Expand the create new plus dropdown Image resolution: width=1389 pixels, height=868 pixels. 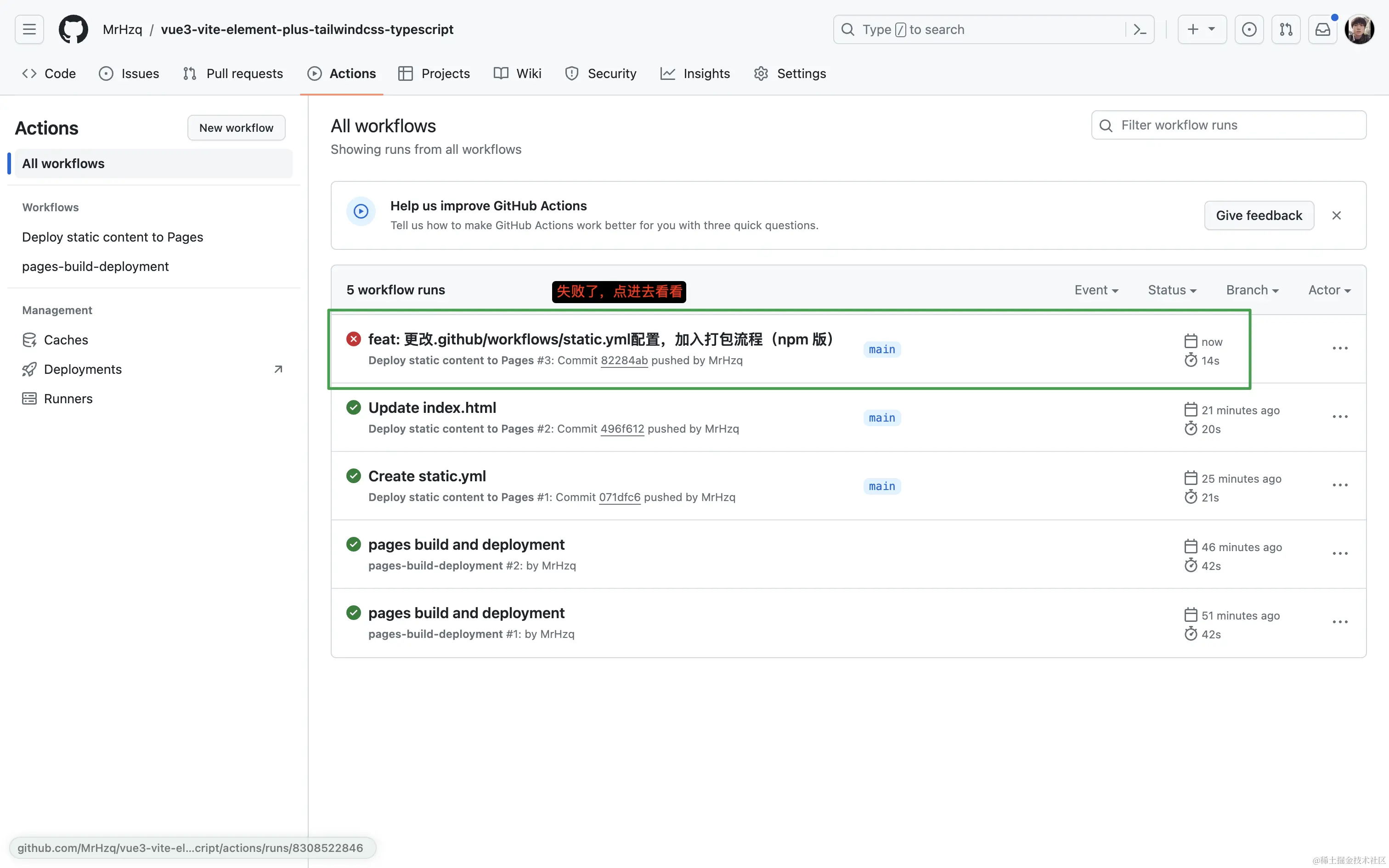(x=1201, y=29)
